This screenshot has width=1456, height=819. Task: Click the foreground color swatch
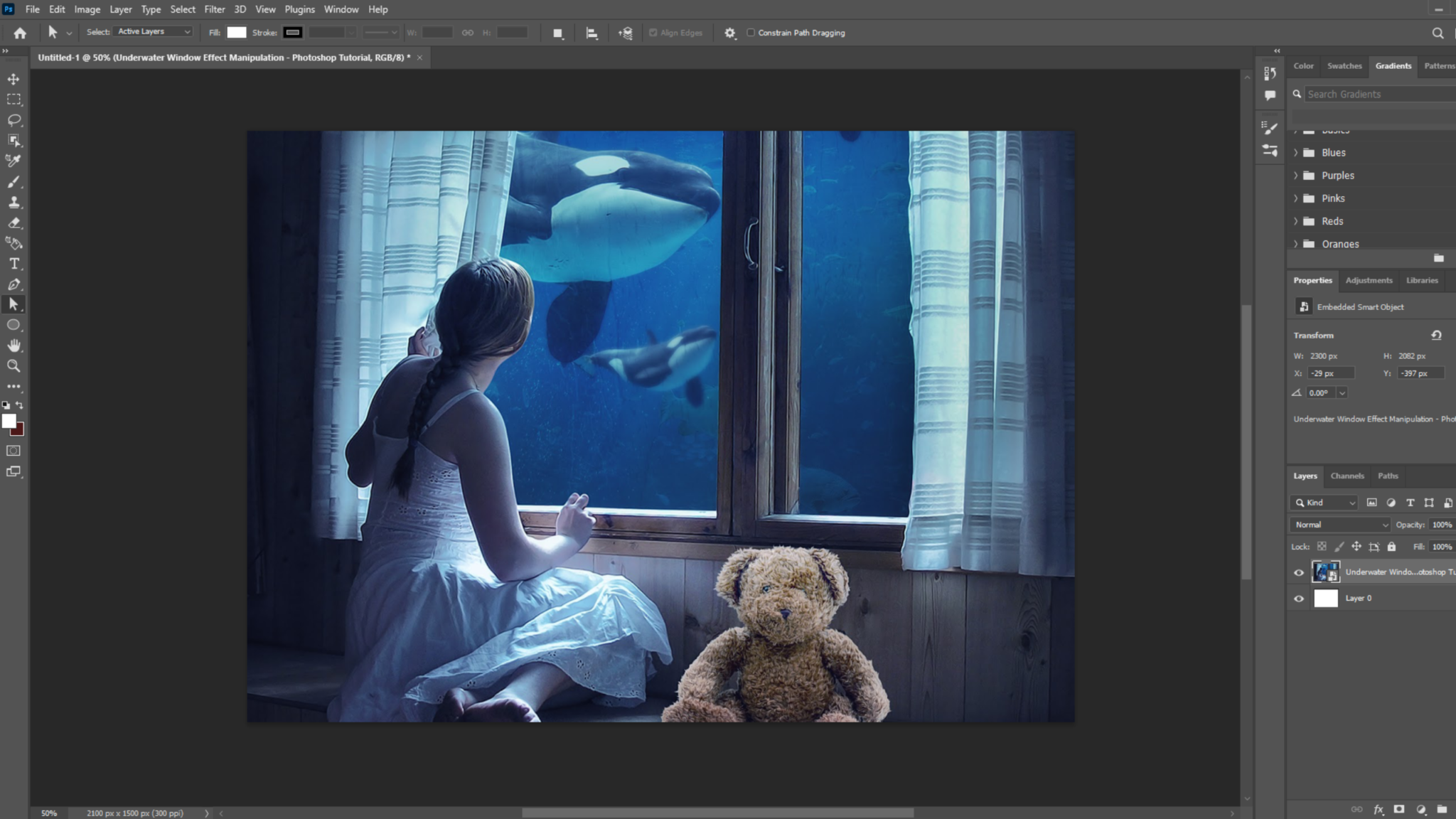[9, 422]
